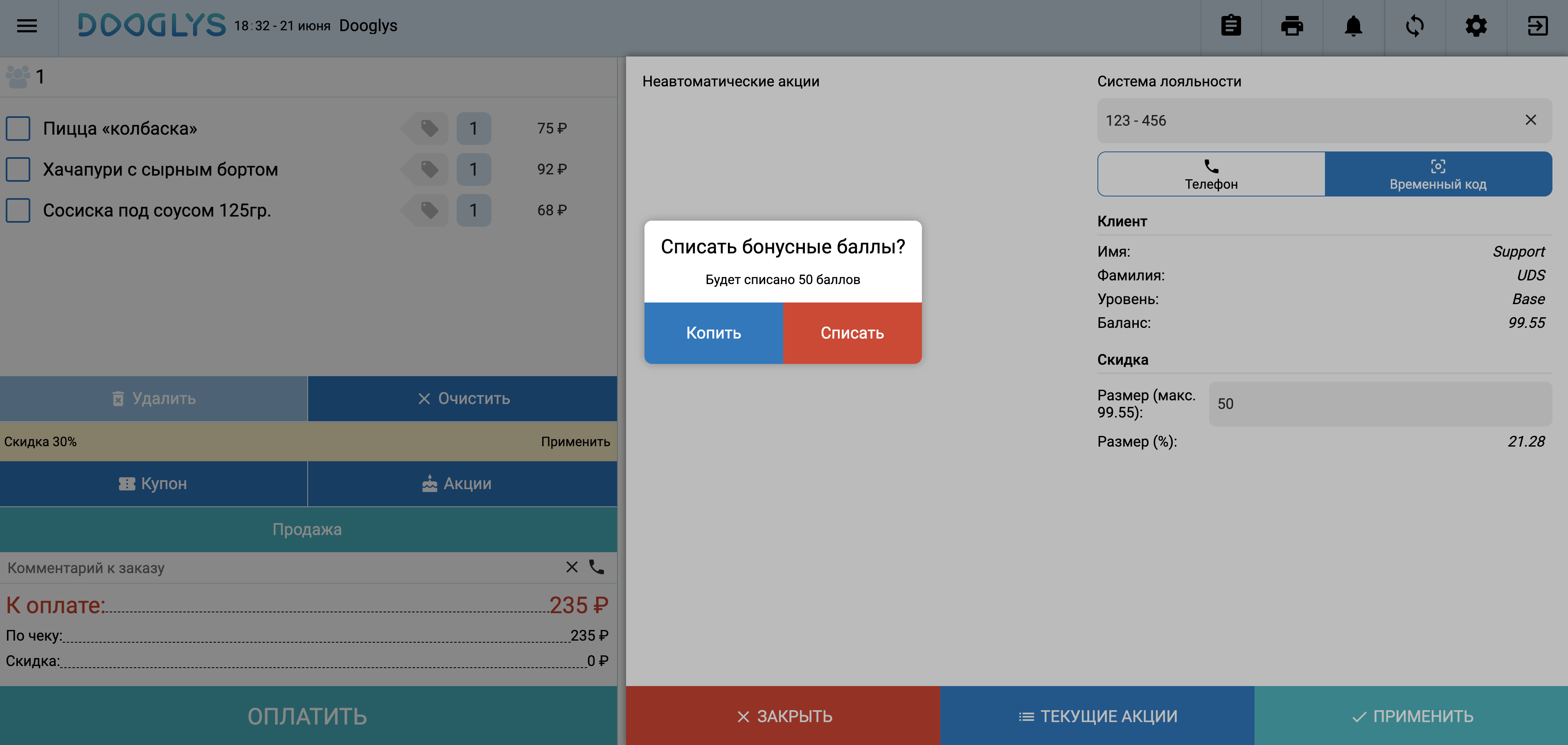This screenshot has width=1568, height=745.
Task: Click the price 75 ₽ of pizza
Action: [552, 129]
